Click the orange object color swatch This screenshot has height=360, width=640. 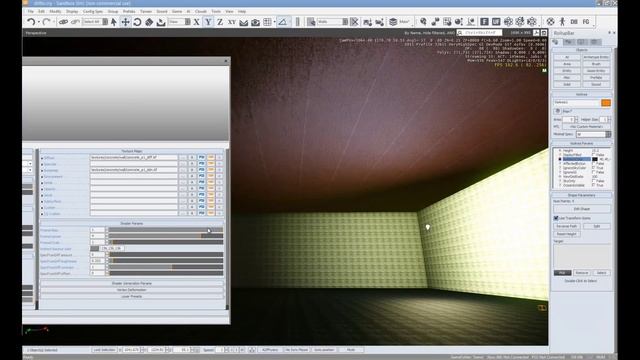tap(606, 103)
